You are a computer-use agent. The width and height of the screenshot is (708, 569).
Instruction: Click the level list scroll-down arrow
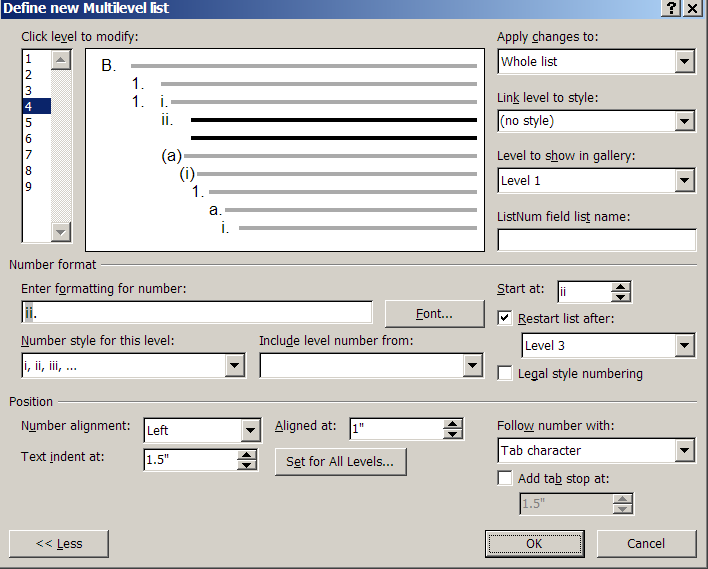pyautogui.click(x=61, y=232)
